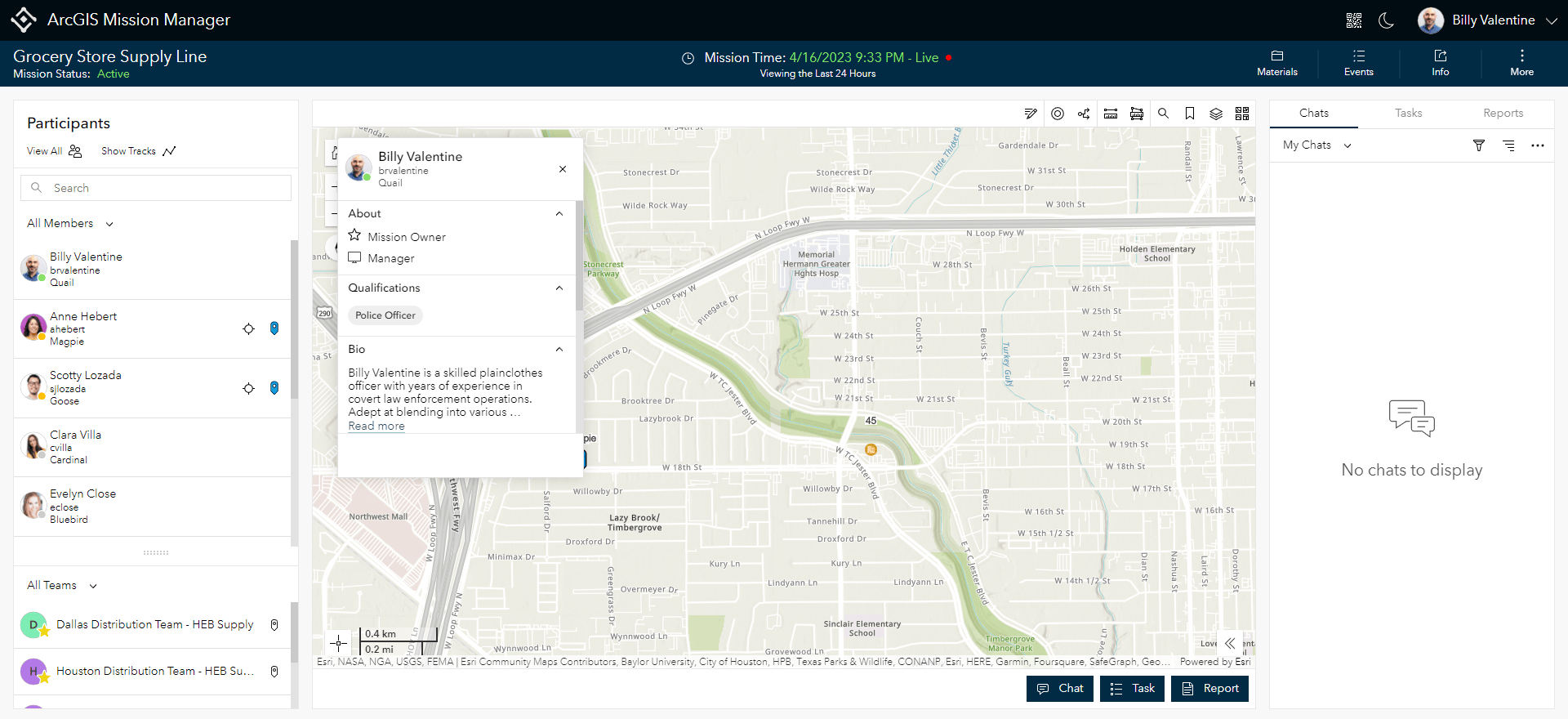Screen dimensions: 1568x719
Task: Collapse the right side panel
Action: (1230, 643)
